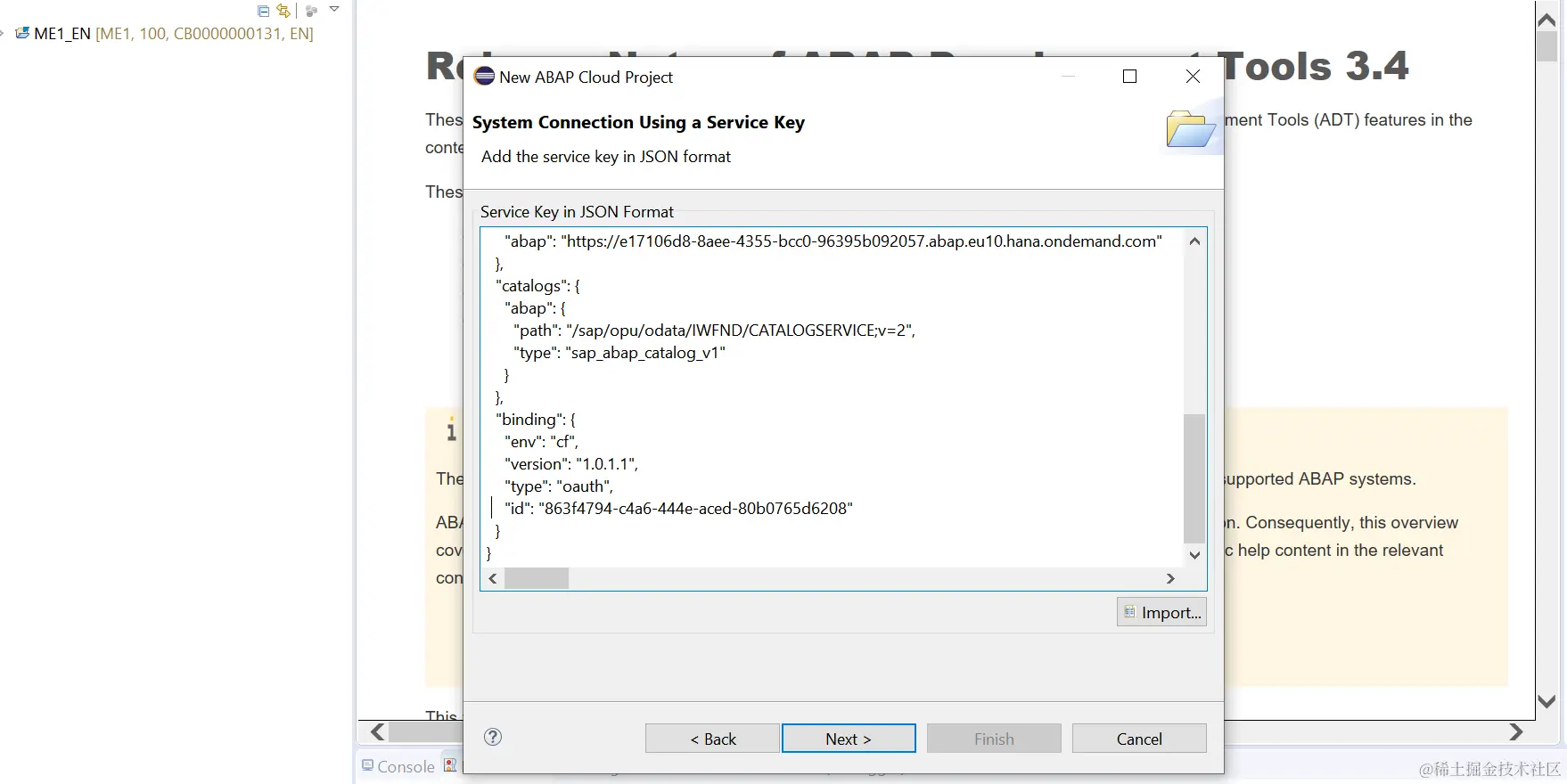Open wizard help question mark icon

[x=493, y=737]
